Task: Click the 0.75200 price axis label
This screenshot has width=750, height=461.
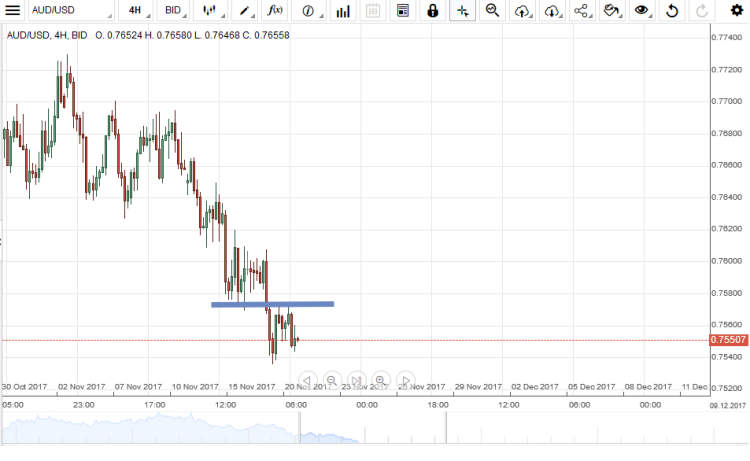Action: click(727, 388)
